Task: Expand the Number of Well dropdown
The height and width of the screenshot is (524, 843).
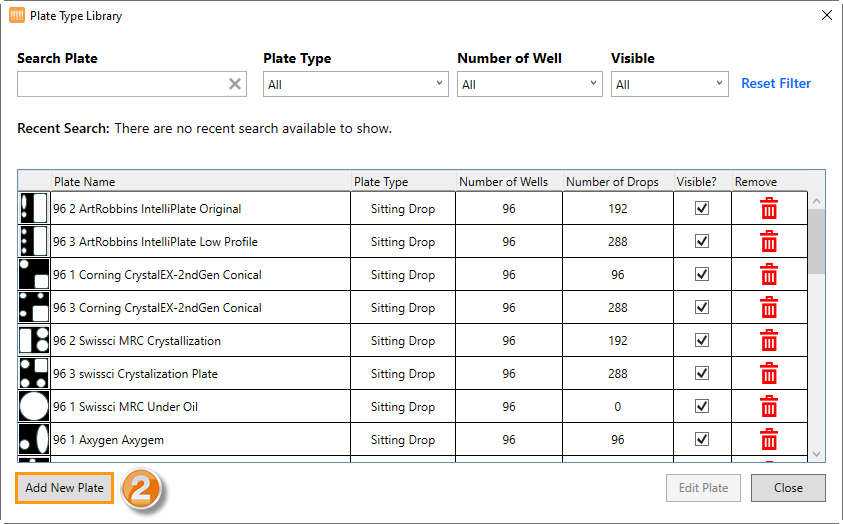Action: 529,84
